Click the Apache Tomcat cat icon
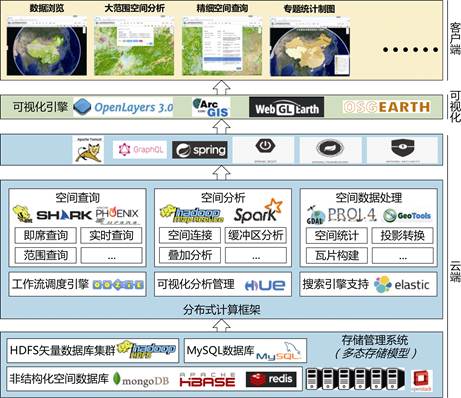The width and height of the screenshot is (461, 398). [88, 150]
